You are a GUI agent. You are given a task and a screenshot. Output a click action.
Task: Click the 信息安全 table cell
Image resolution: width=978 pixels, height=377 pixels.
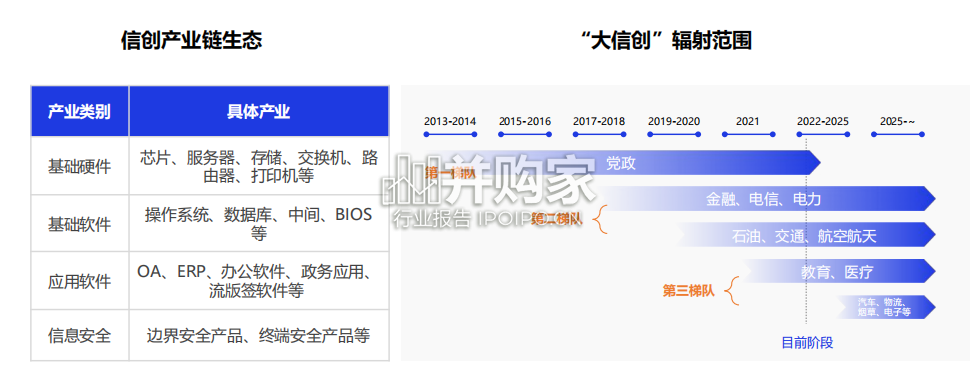[x=80, y=335]
